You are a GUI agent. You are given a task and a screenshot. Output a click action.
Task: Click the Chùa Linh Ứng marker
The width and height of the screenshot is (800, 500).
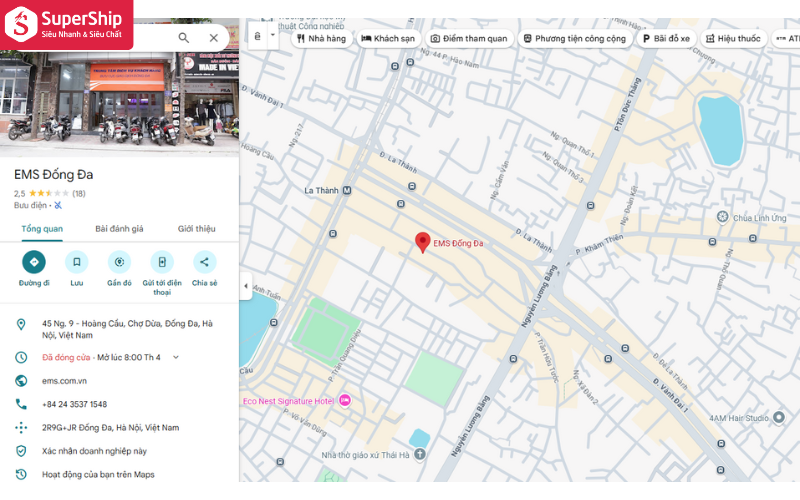[x=722, y=217]
